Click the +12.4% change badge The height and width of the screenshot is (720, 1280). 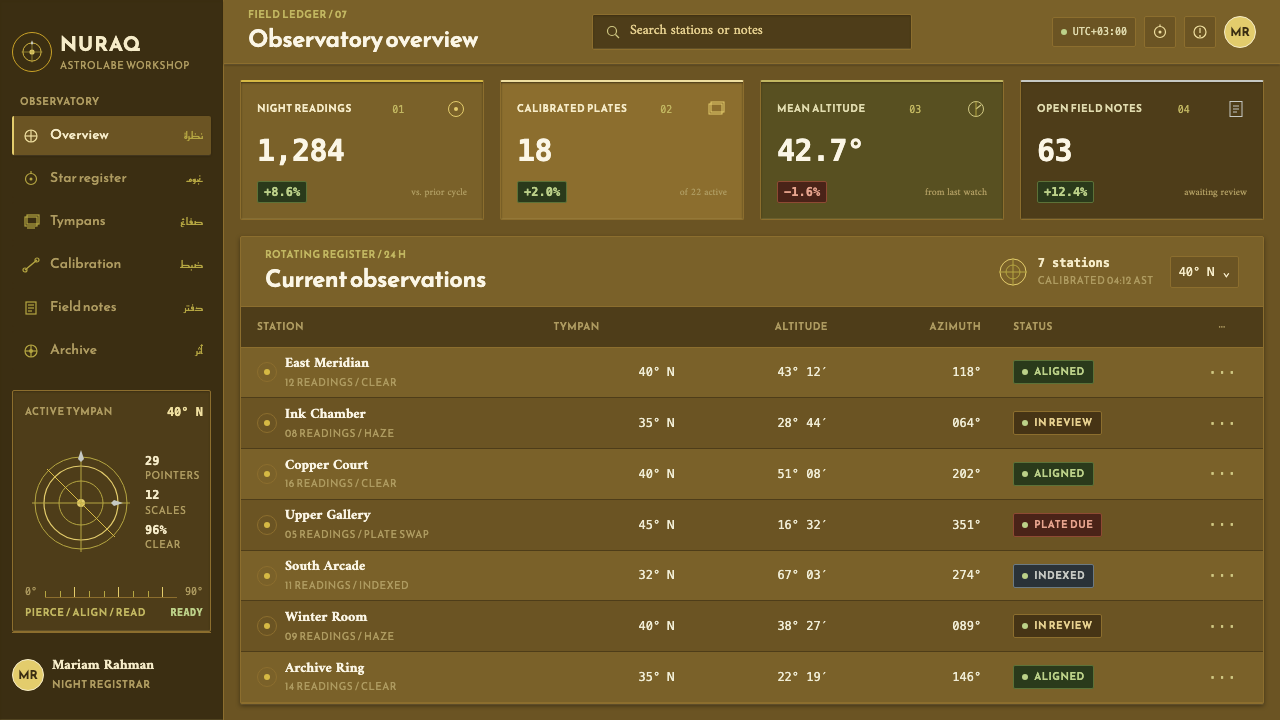click(x=1065, y=192)
